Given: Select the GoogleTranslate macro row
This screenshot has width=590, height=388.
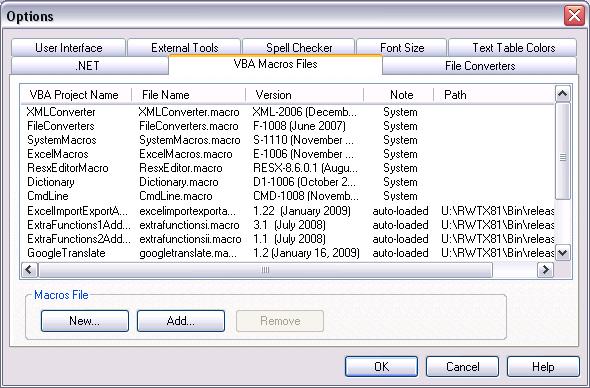Looking at the screenshot, I should 288,253.
